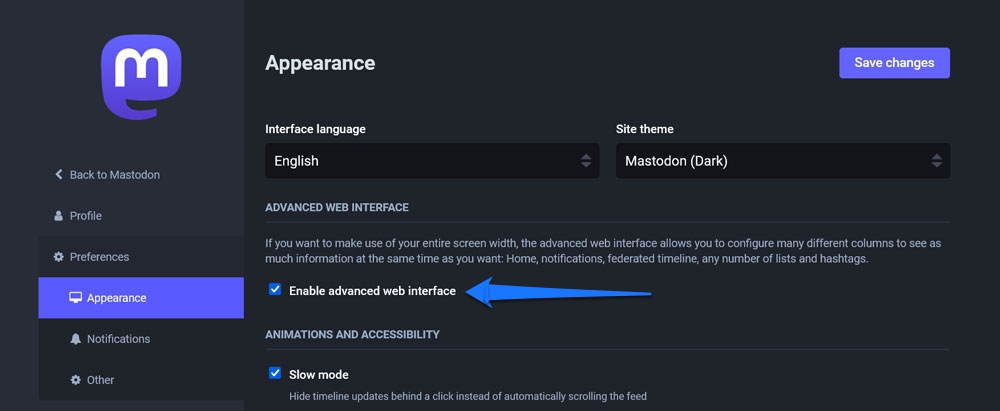Click the back chevron icon beside Back to Mastodon
This screenshot has height=411, width=1000.
click(x=59, y=175)
